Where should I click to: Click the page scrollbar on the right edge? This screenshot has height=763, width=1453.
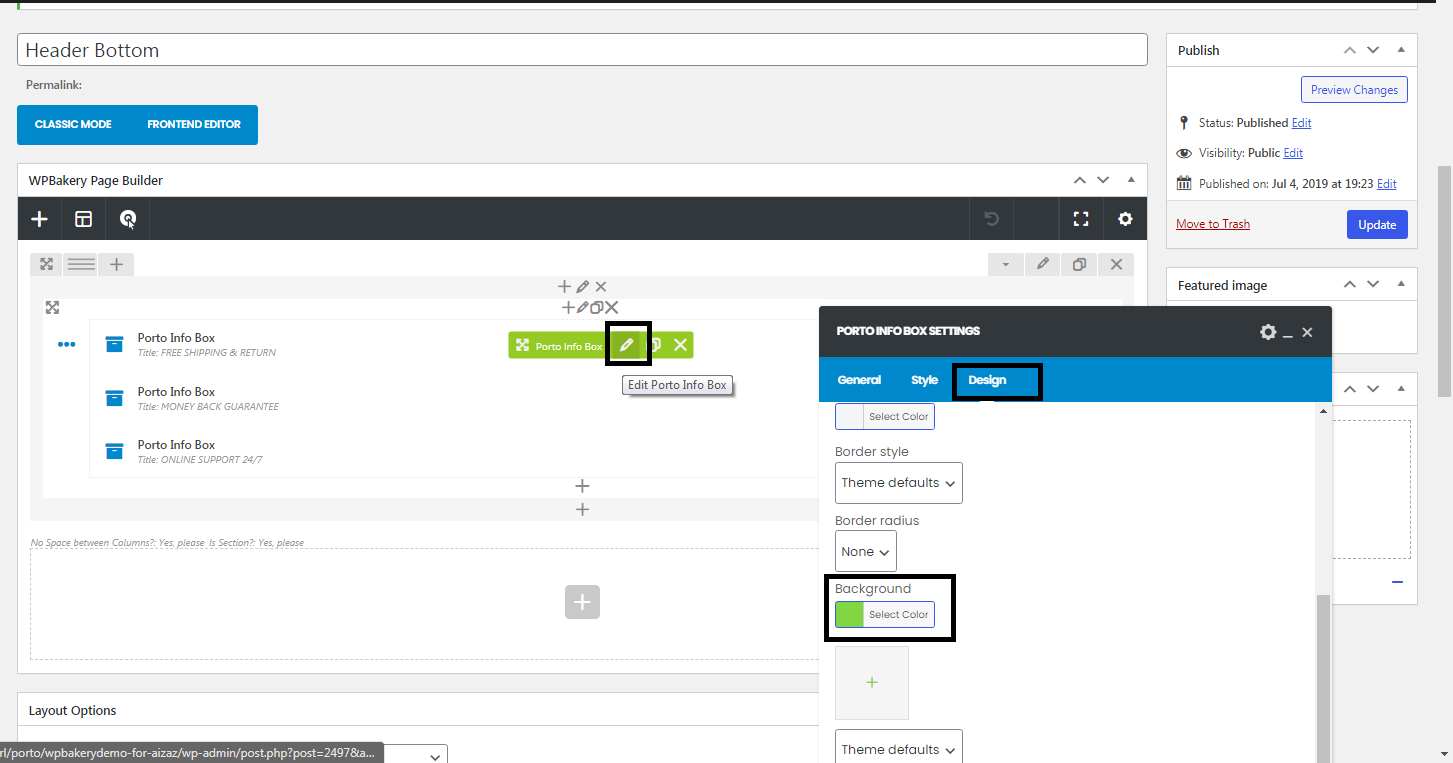pos(1444,280)
